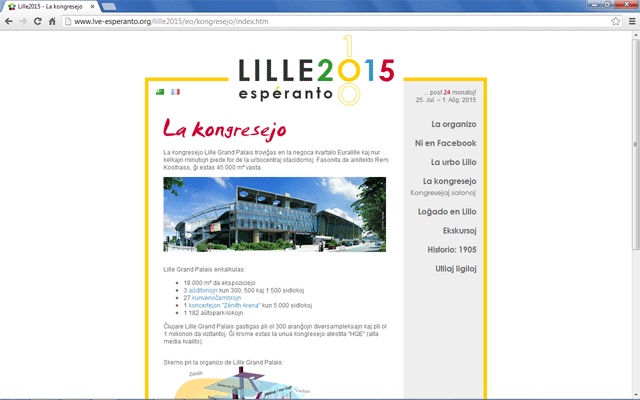Open the Chrome hamburger menu
Screen dimensions: 640x400
pos(632,21)
